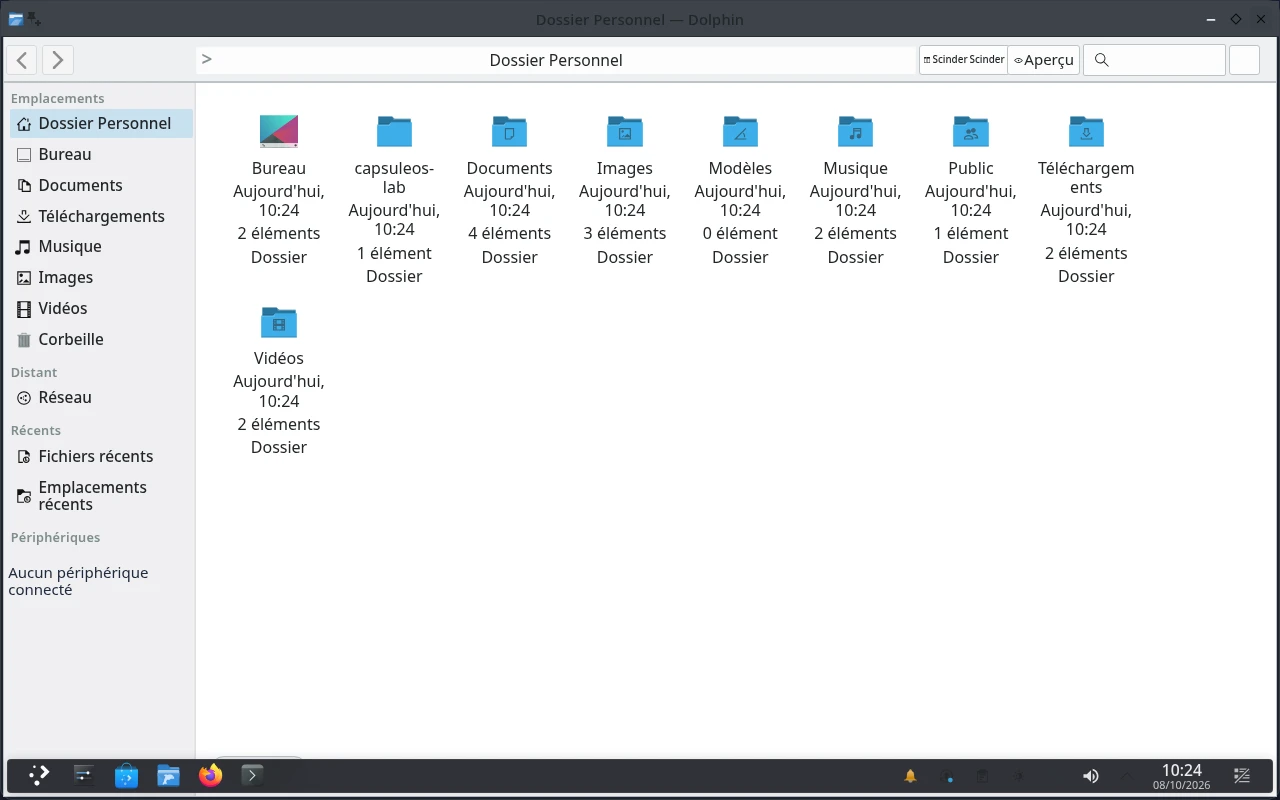The width and height of the screenshot is (1280, 800).
Task: Switch to Dolphin via its taskbar icon
Action: pyautogui.click(x=168, y=775)
